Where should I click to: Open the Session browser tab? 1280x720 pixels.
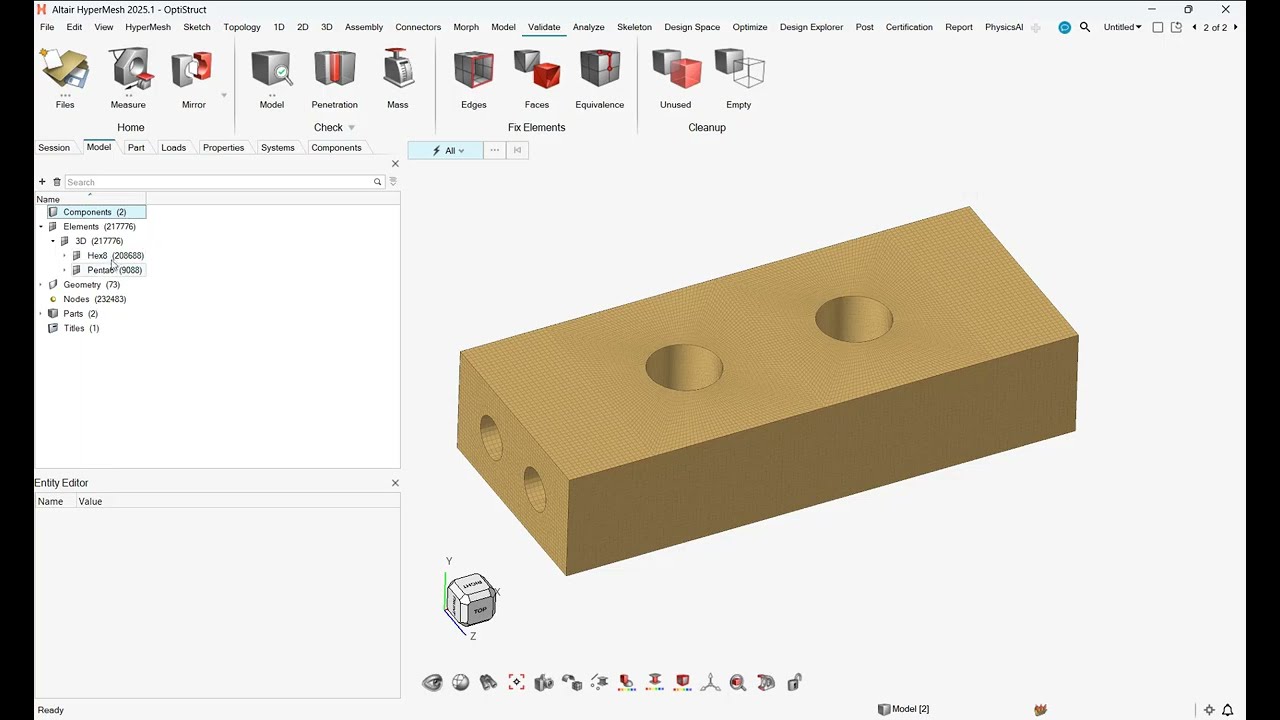[x=54, y=148]
